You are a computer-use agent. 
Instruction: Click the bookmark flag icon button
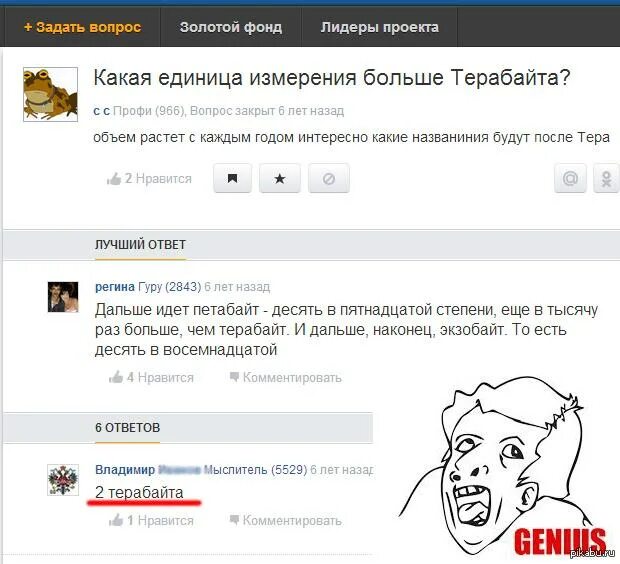coord(232,178)
